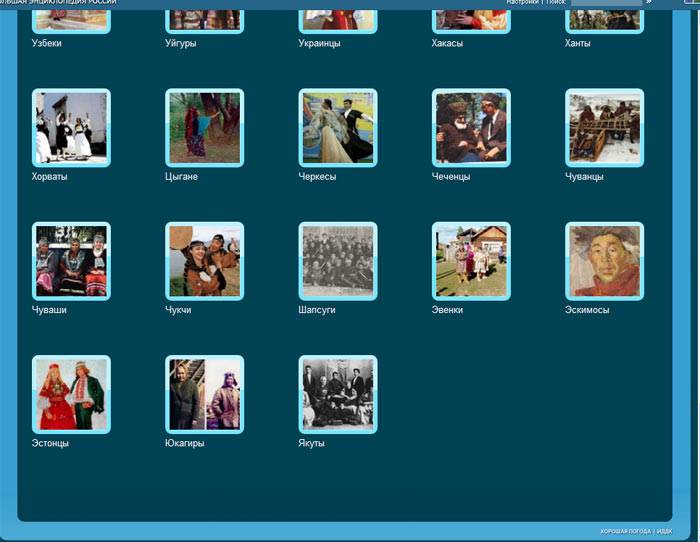This screenshot has width=700, height=542.
Task: Open the Хакасы link
Action: (447, 43)
